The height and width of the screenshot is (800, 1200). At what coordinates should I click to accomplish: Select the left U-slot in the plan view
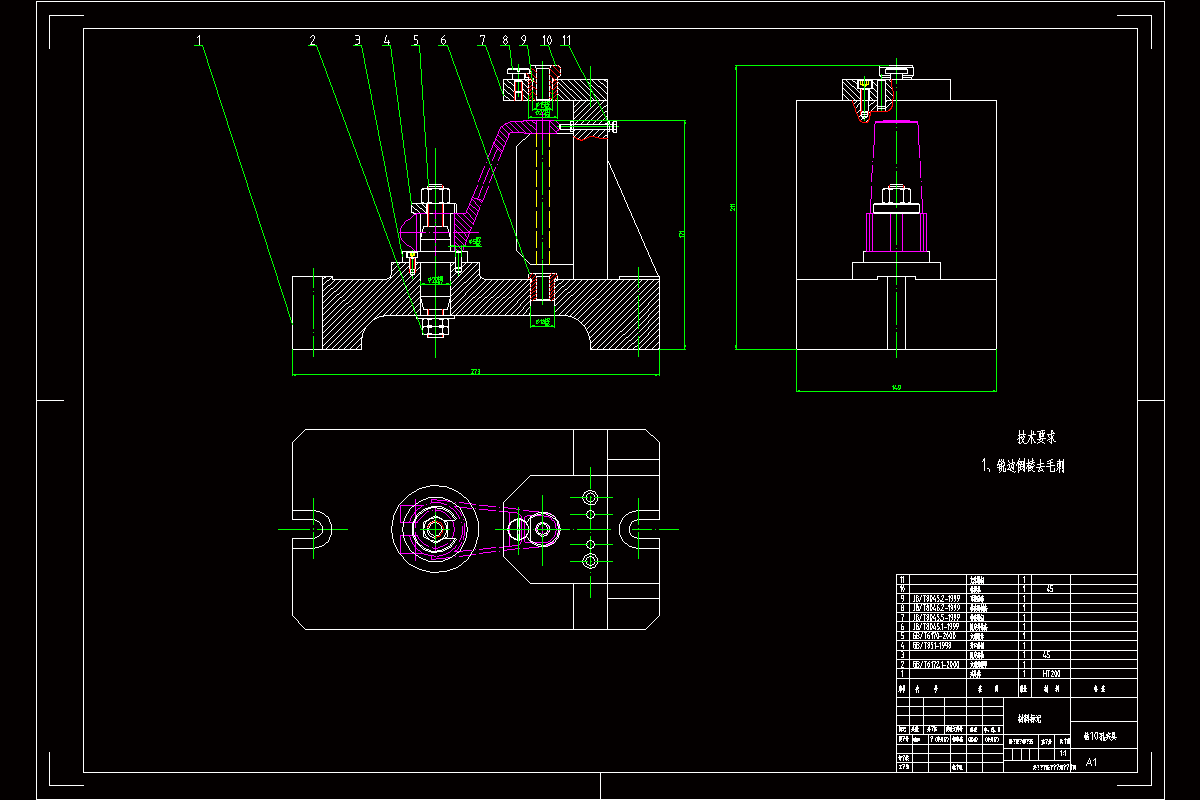pos(312,527)
